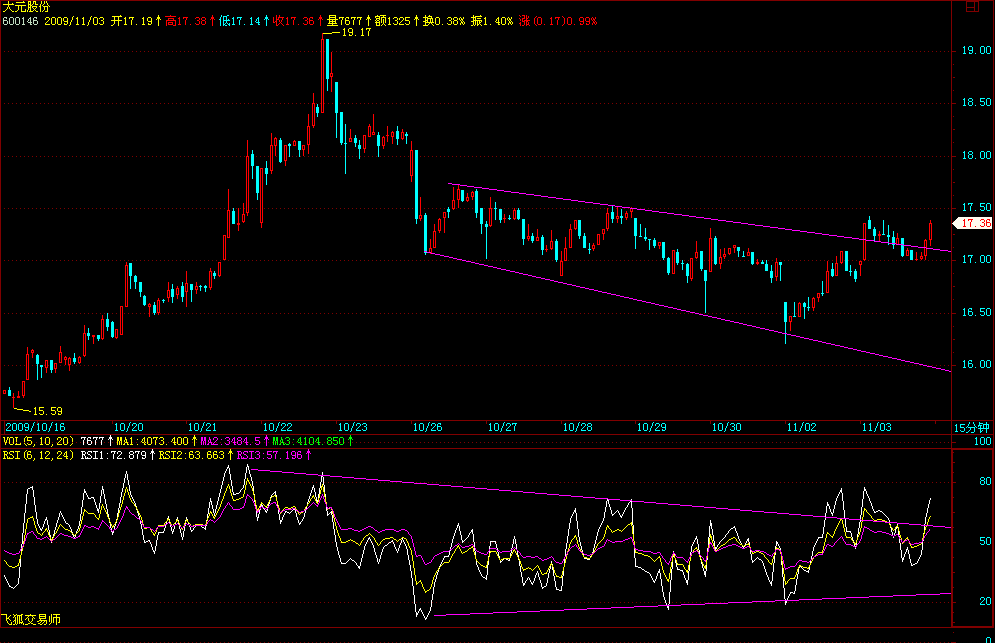Click the volume reading 7677 beside VOL(5,10,20)
The height and width of the screenshot is (643, 995).
(x=93, y=441)
